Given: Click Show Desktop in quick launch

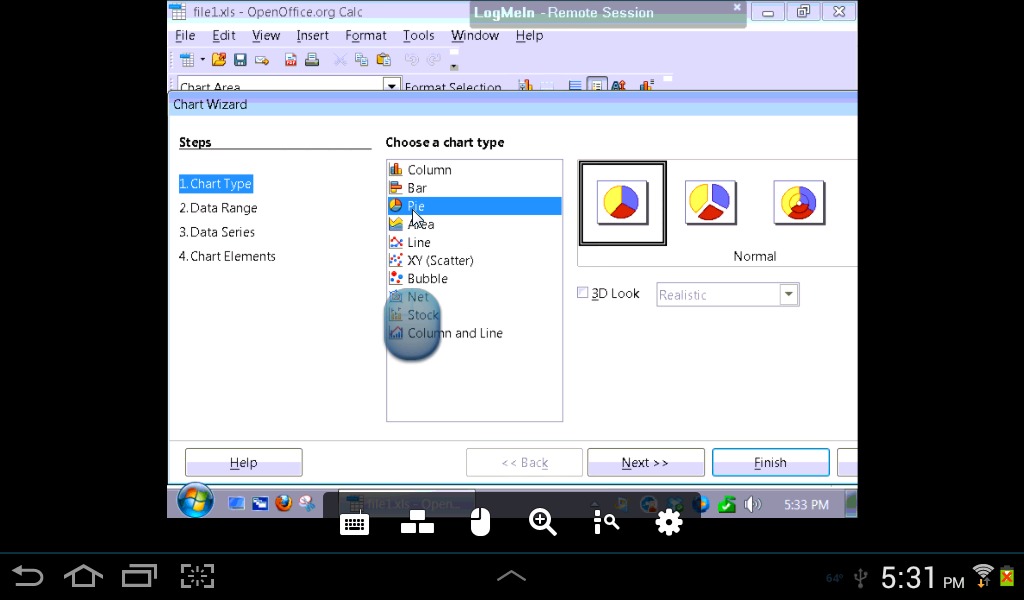Looking at the screenshot, I should click(x=236, y=503).
